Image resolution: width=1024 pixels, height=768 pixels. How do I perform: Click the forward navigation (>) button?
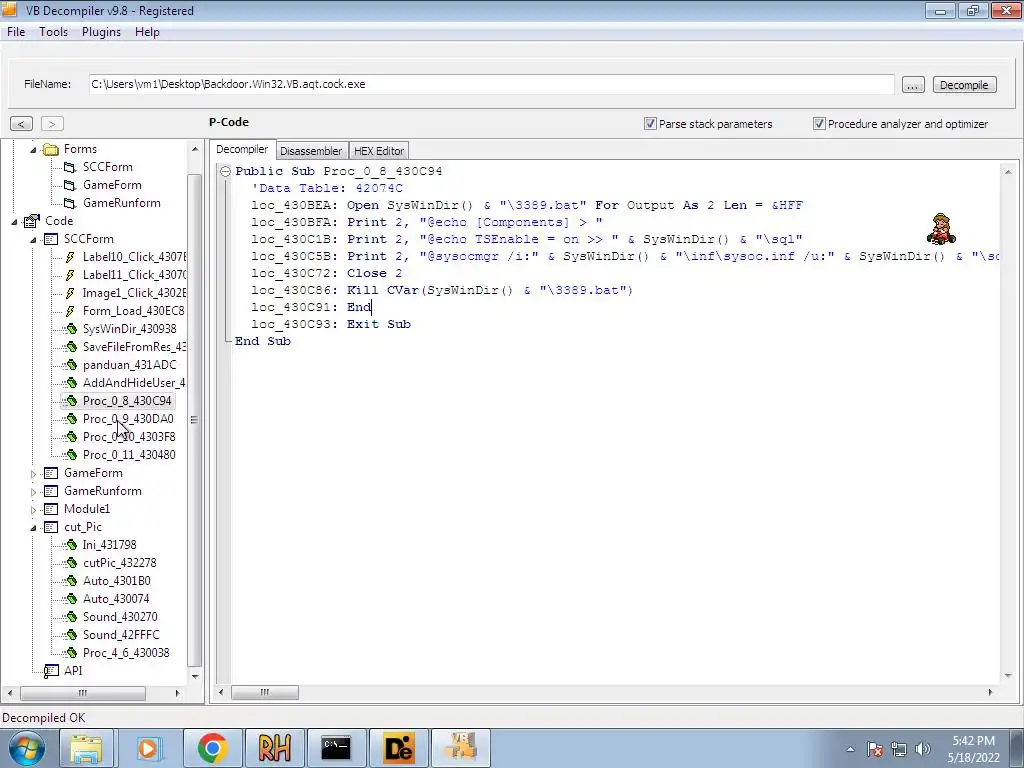[x=52, y=123]
